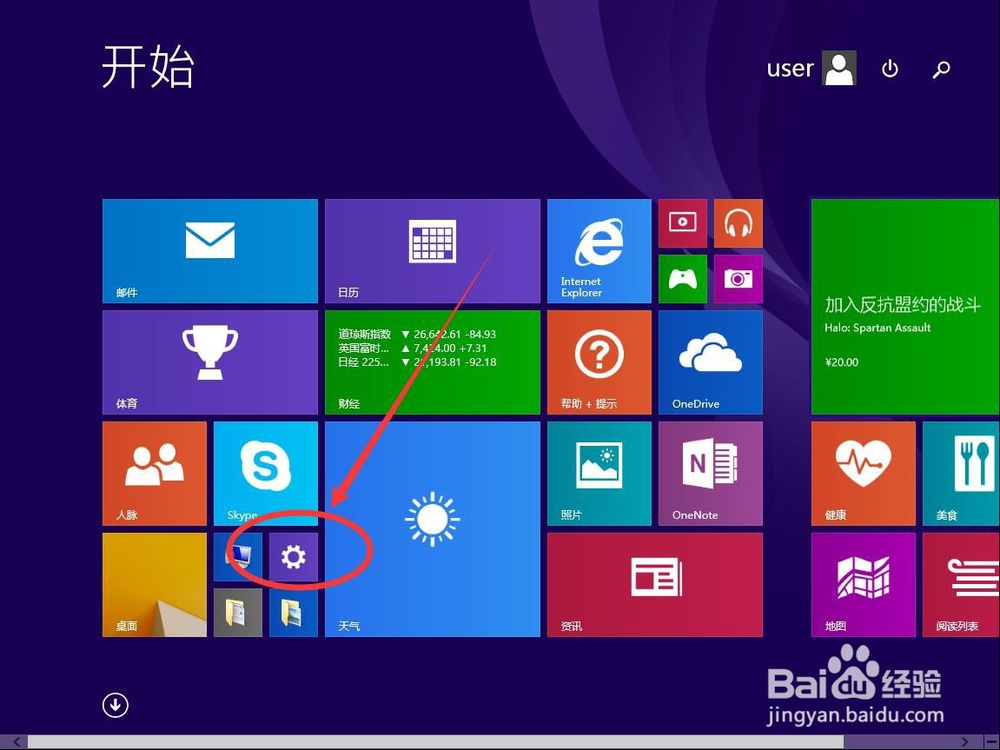
Task: Open the Reading List tile
Action: 961,585
